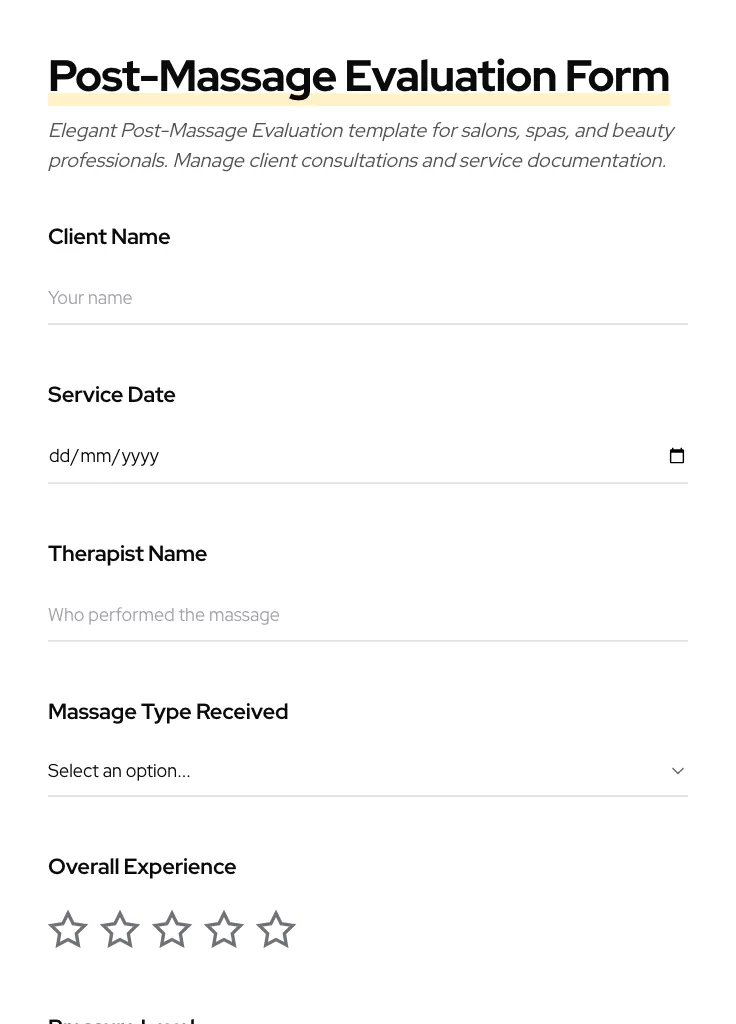Open the Service Date calendar picker icon

tap(677, 456)
